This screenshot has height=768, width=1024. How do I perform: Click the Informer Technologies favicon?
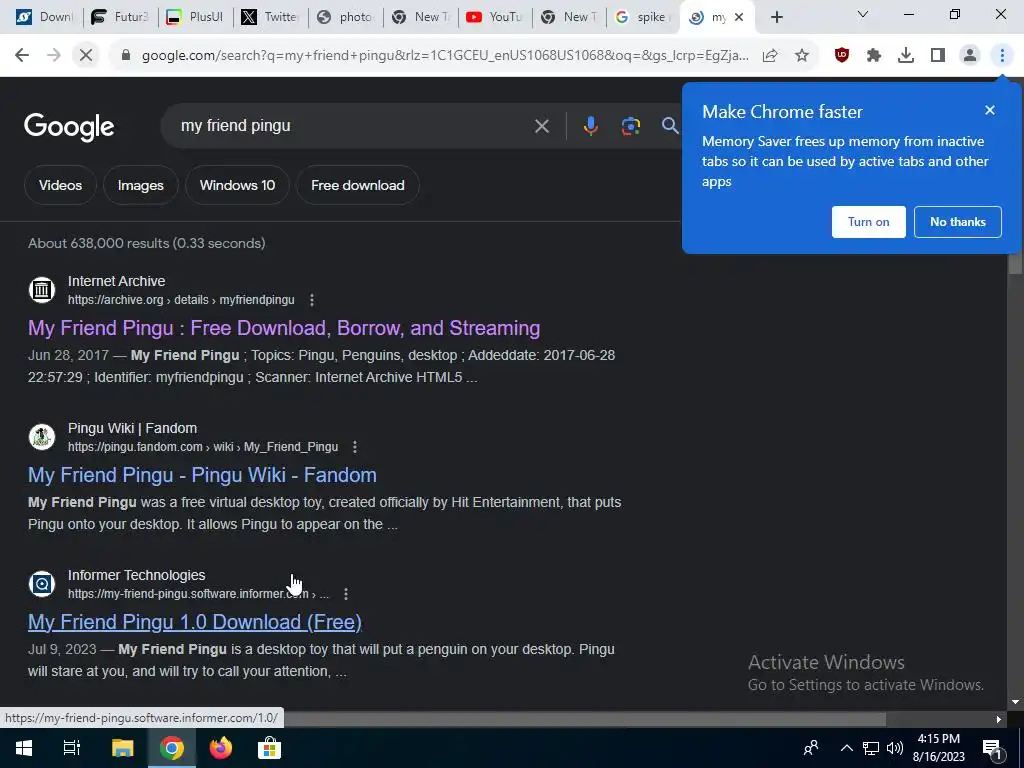[x=42, y=583]
